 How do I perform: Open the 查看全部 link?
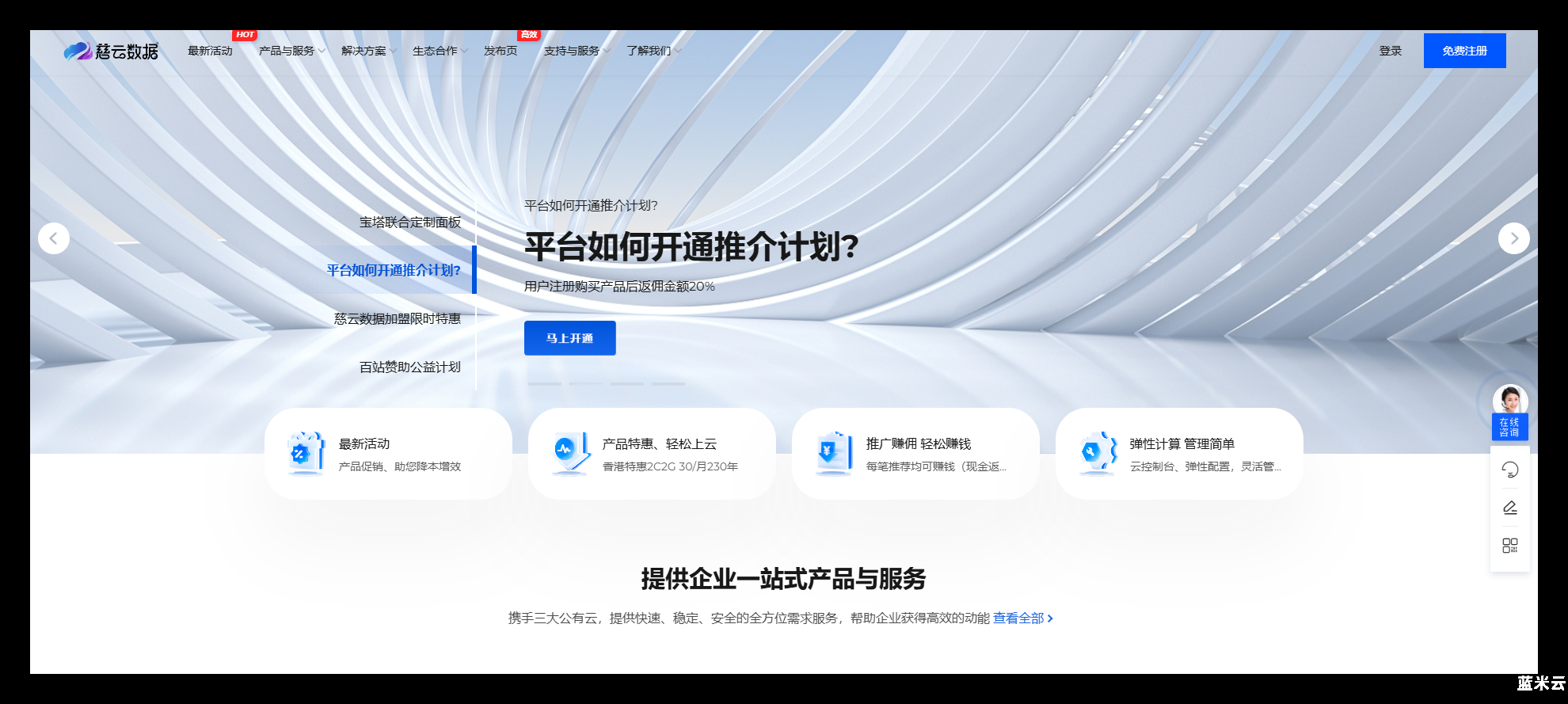[1022, 618]
